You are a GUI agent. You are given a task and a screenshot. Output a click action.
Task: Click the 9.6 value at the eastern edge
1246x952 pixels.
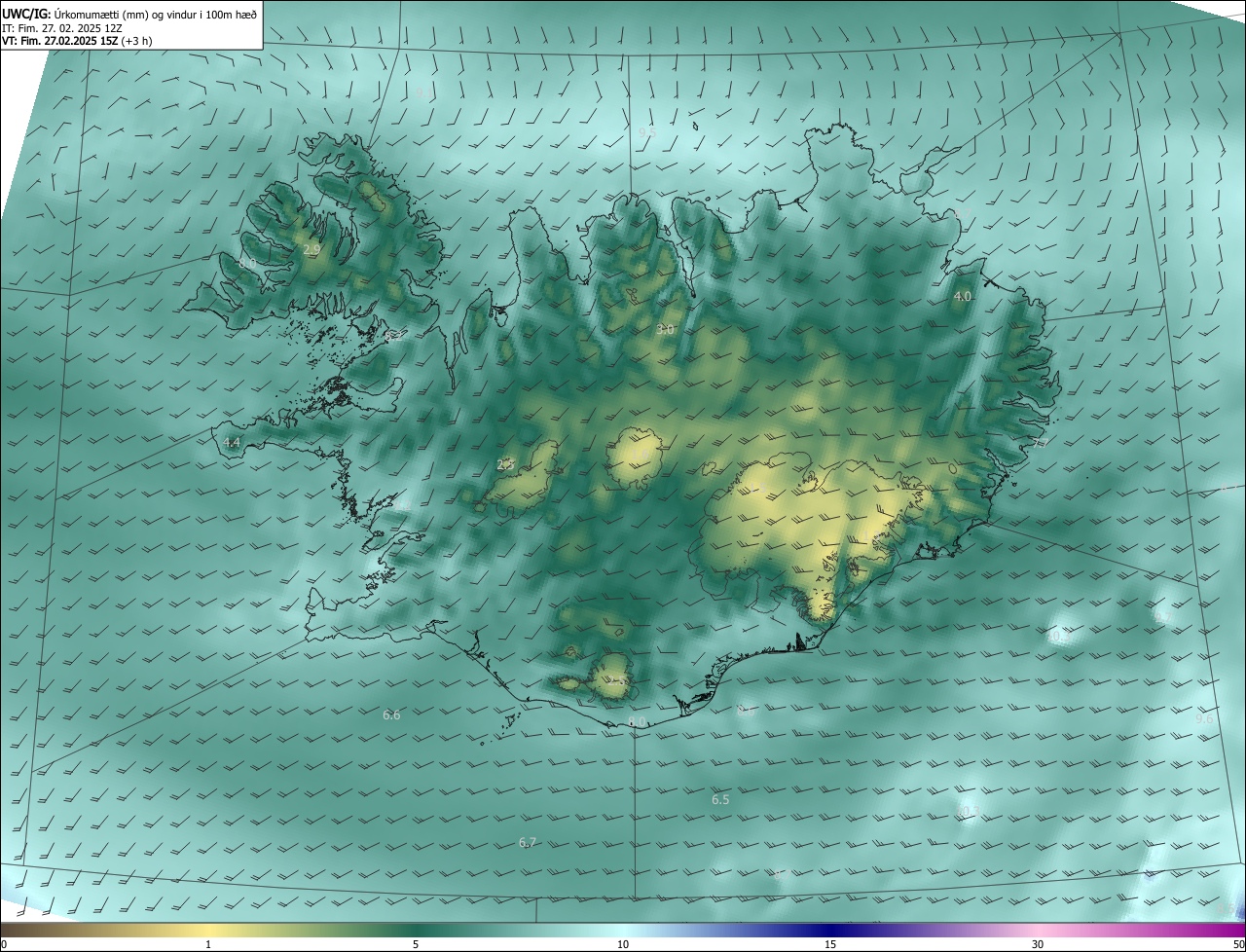pyautogui.click(x=1204, y=718)
